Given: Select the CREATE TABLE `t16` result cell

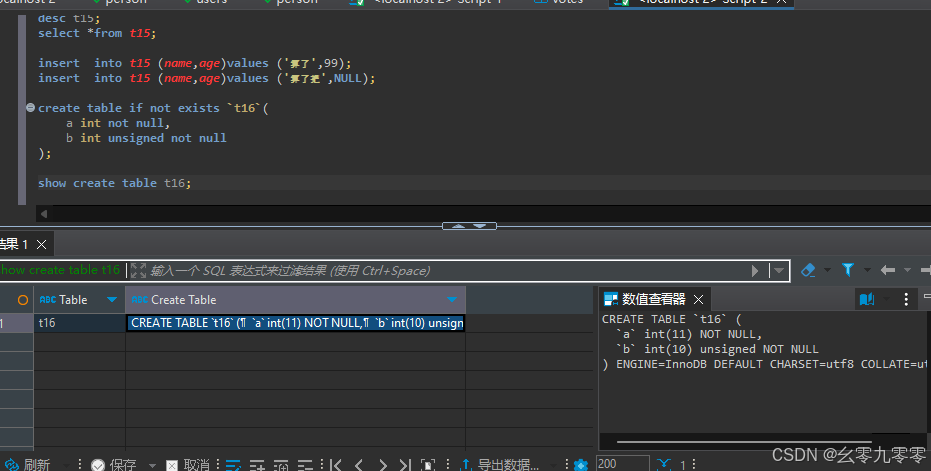Looking at the screenshot, I should [x=296, y=323].
